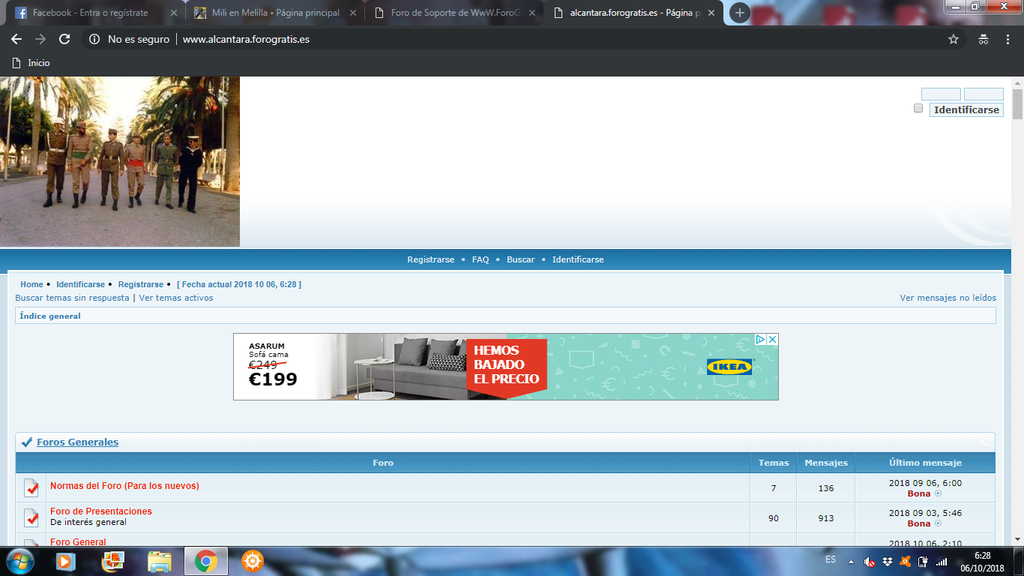Open the IKEA sofa advertisement banner
Image resolution: width=1024 pixels, height=576 pixels.
coord(505,367)
